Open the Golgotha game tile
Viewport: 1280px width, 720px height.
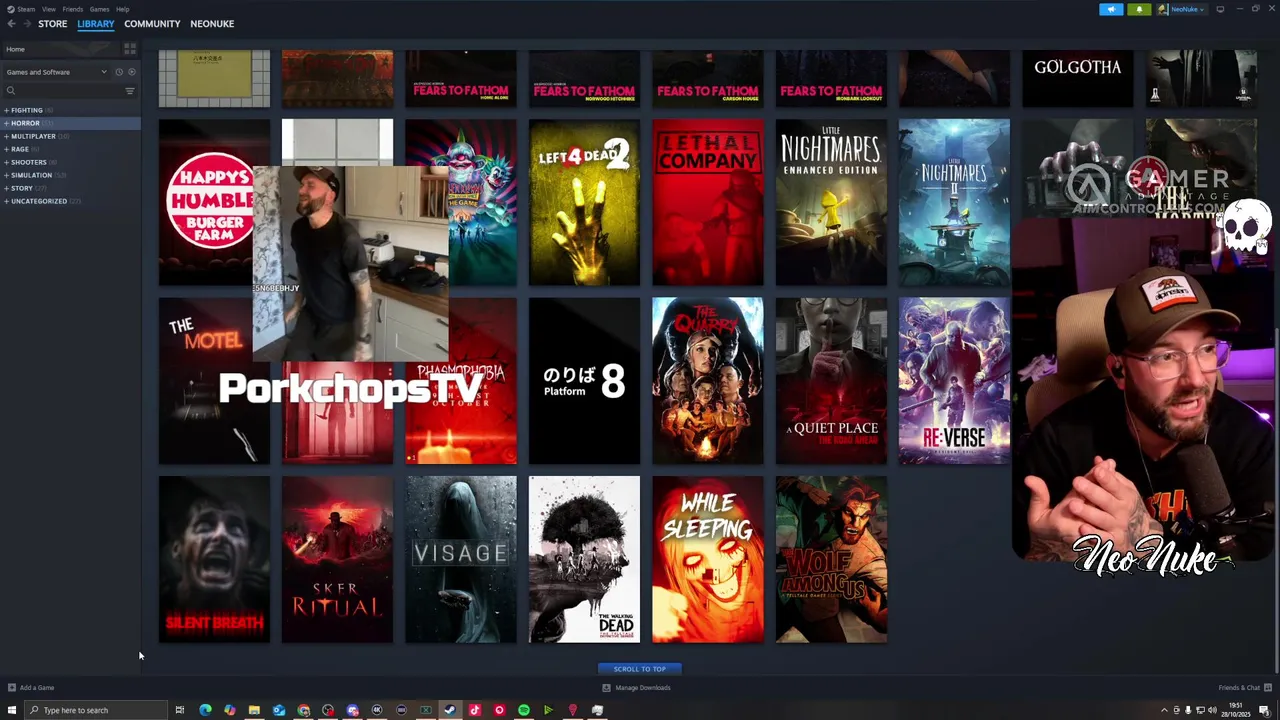click(1078, 78)
